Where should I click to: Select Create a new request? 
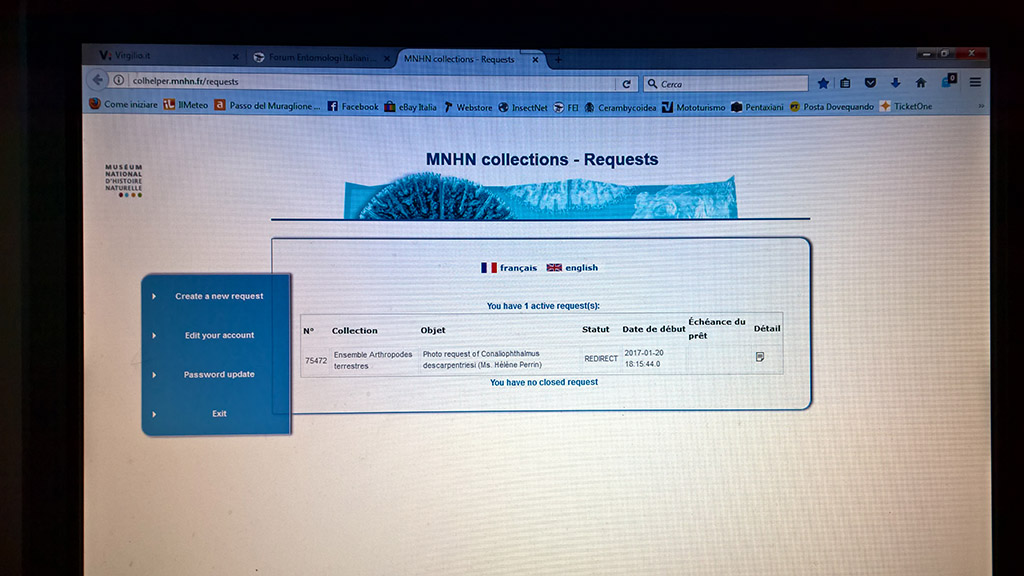click(x=219, y=296)
